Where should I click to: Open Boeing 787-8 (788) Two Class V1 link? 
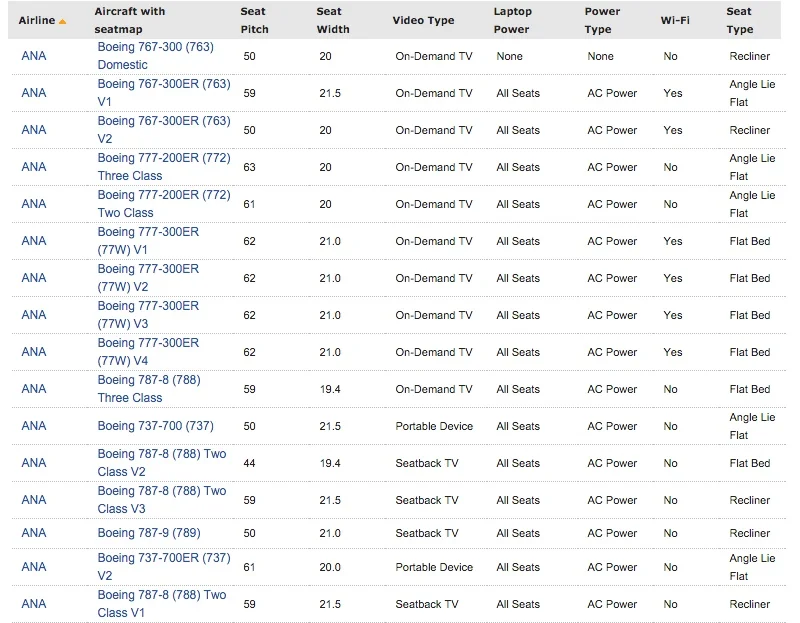point(162,604)
